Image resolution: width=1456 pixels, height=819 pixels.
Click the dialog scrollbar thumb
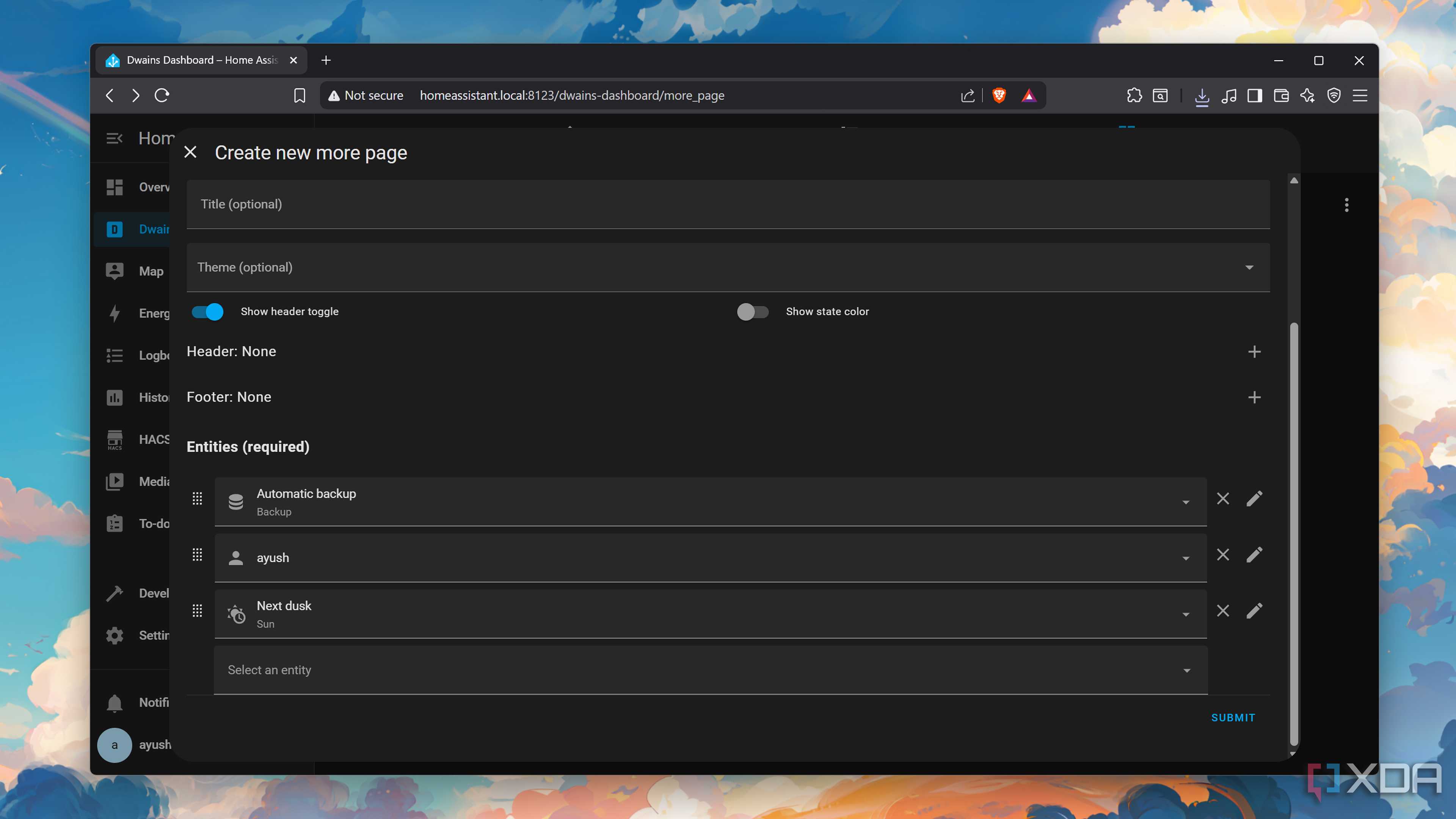click(x=1293, y=533)
